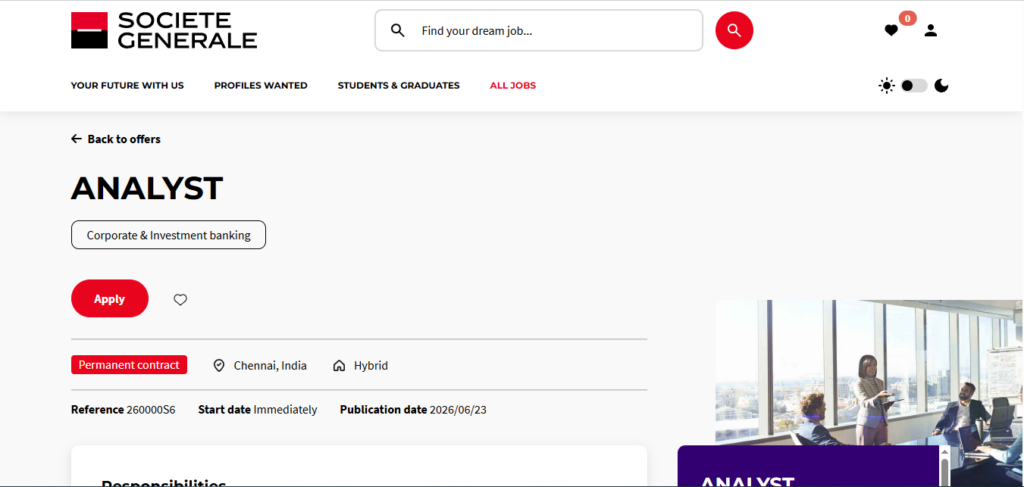Click publication date '2026/06/23'
Viewport: 1024px width, 487px height.
tap(458, 410)
